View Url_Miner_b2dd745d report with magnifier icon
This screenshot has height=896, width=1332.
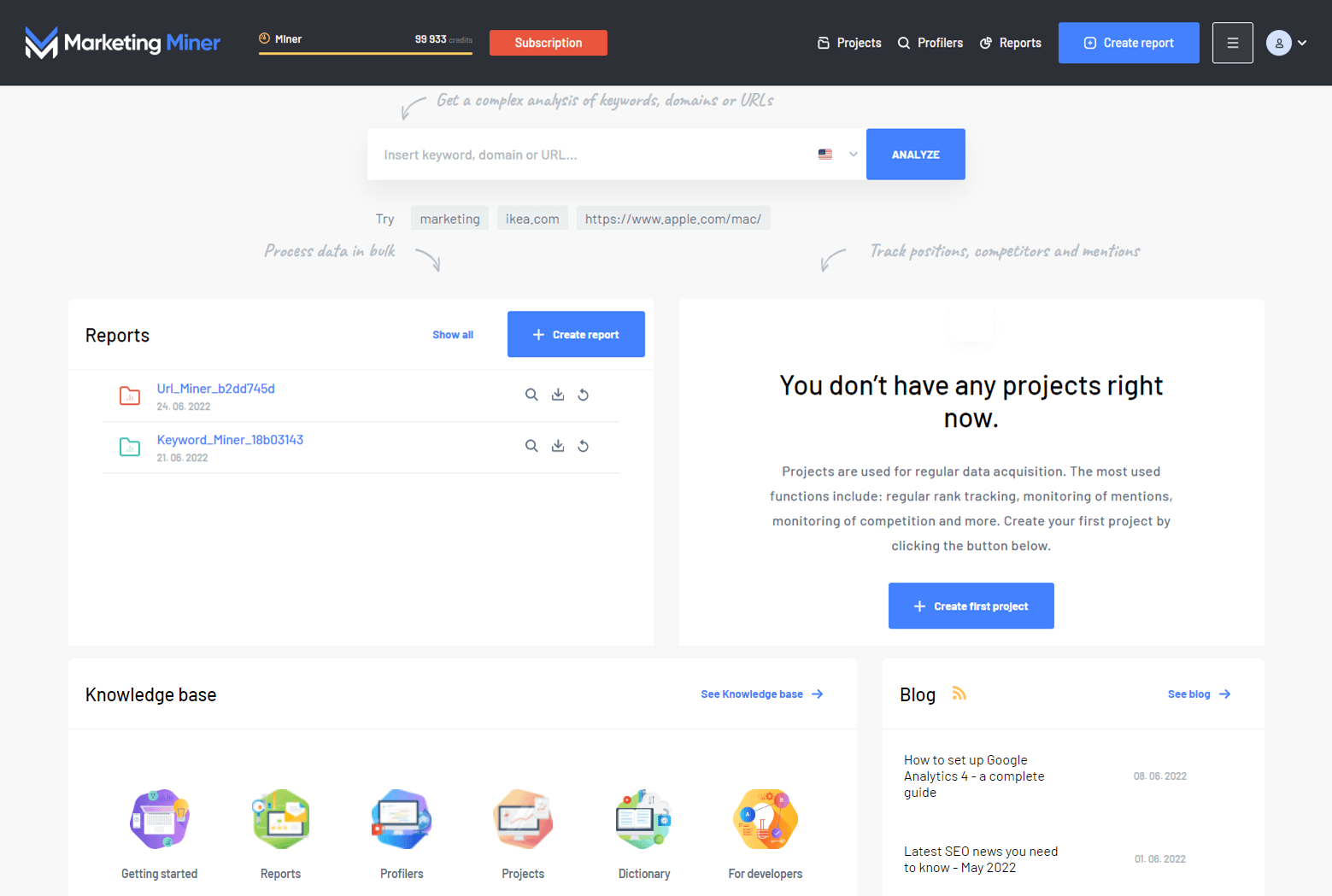(x=531, y=395)
